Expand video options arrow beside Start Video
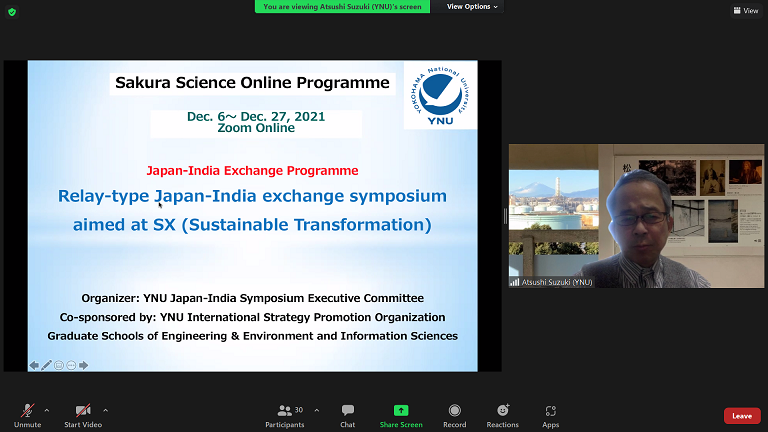The height and width of the screenshot is (432, 768). click(105, 410)
